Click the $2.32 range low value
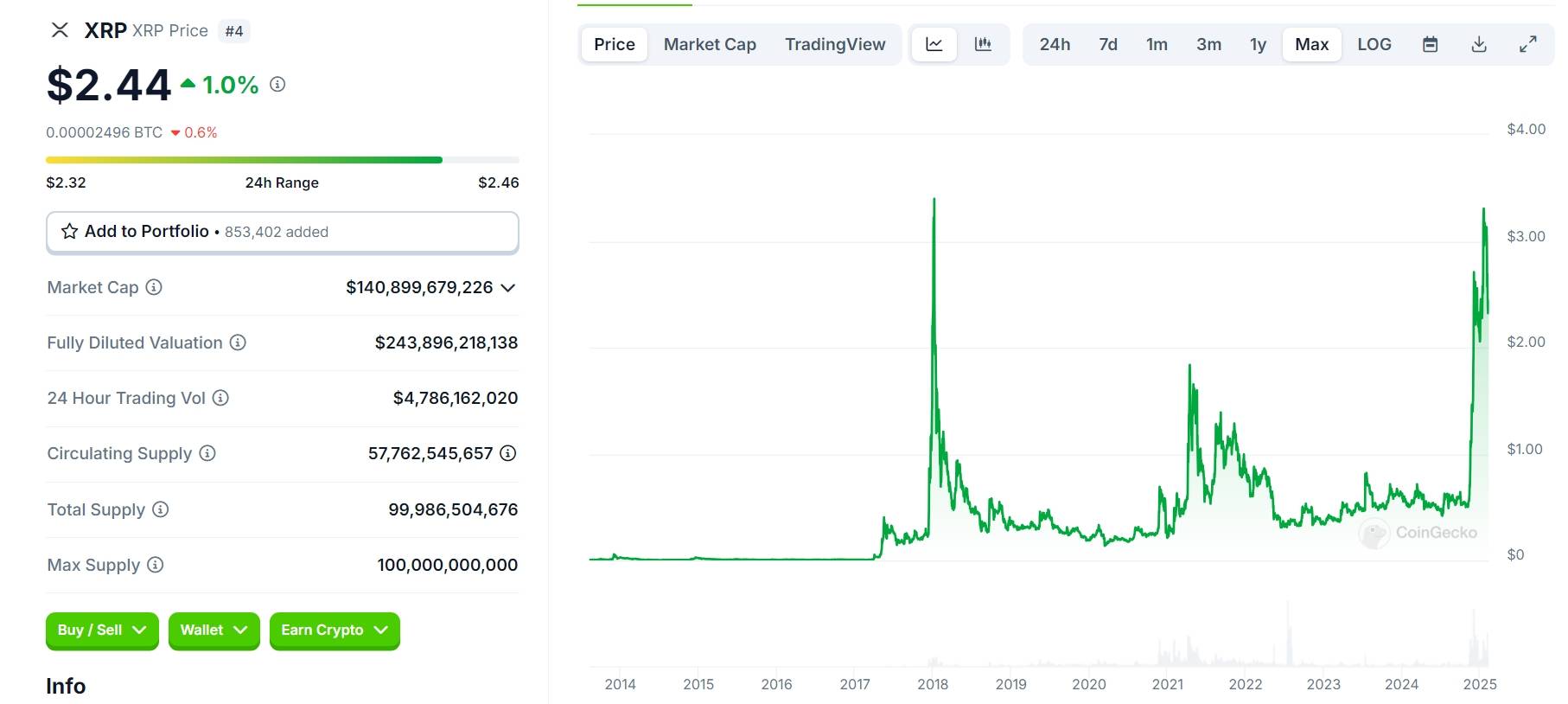 (x=66, y=182)
